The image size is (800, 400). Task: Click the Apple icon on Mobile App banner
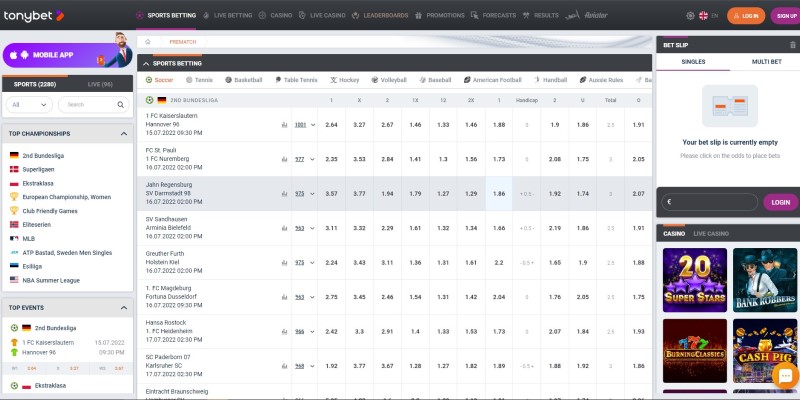coord(14,55)
